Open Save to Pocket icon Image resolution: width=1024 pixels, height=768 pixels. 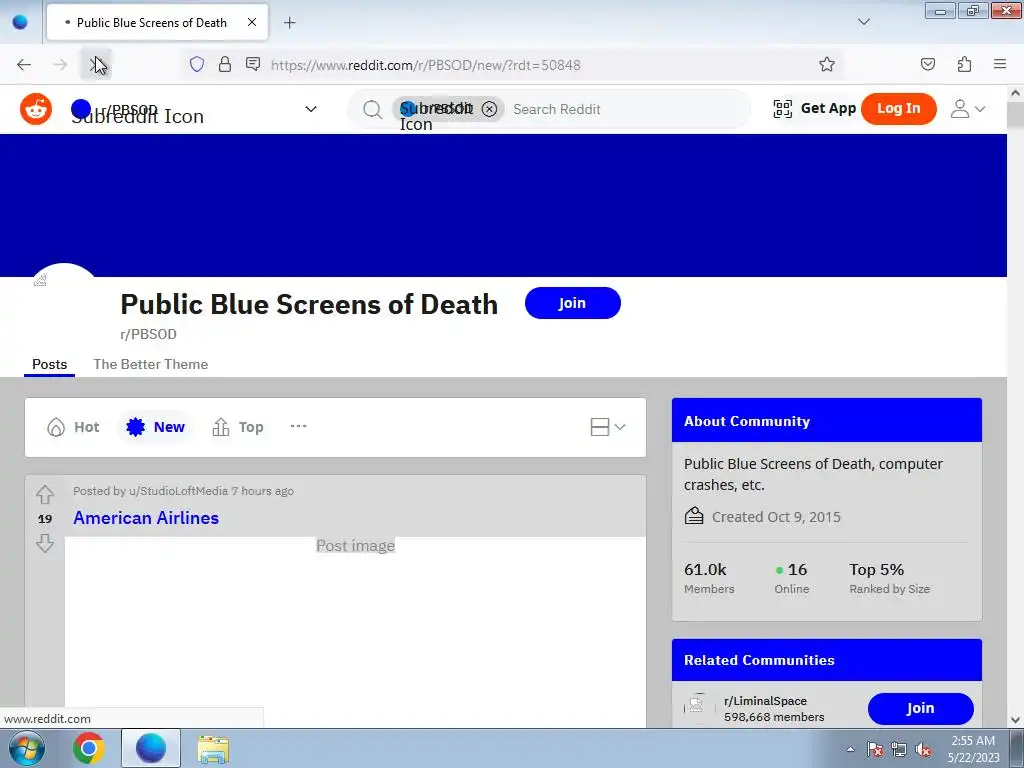point(927,64)
